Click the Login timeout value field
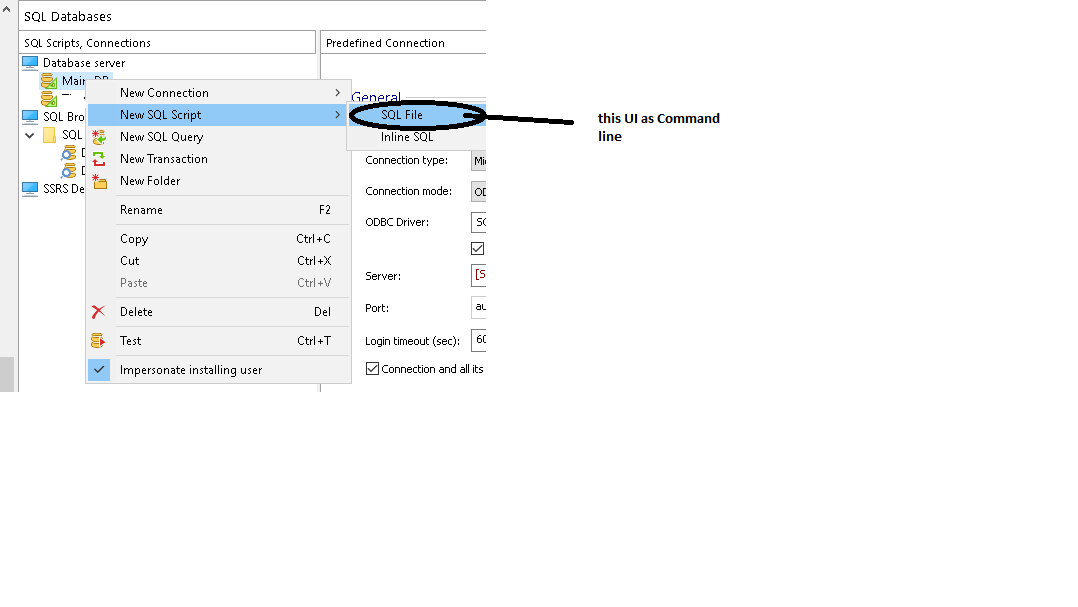This screenshot has height=607, width=1078. coord(479,341)
